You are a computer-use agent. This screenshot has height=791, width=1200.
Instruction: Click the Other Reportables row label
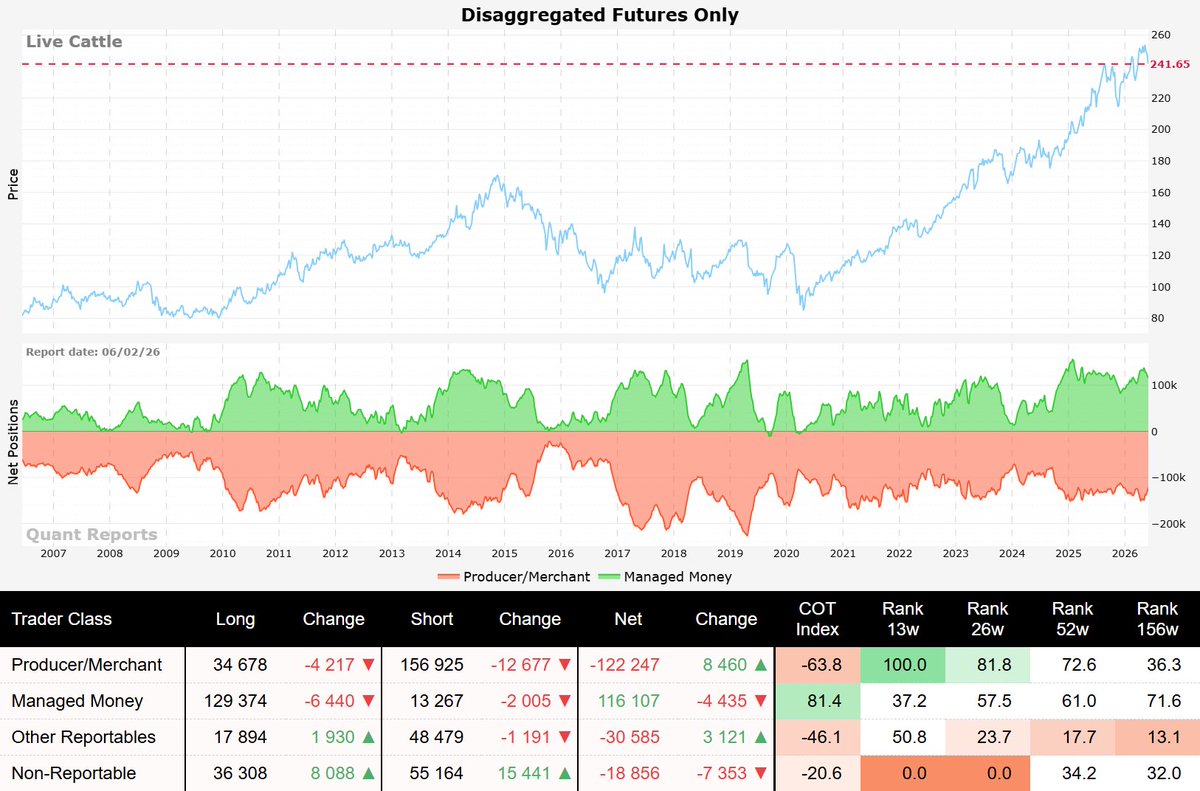(x=83, y=737)
